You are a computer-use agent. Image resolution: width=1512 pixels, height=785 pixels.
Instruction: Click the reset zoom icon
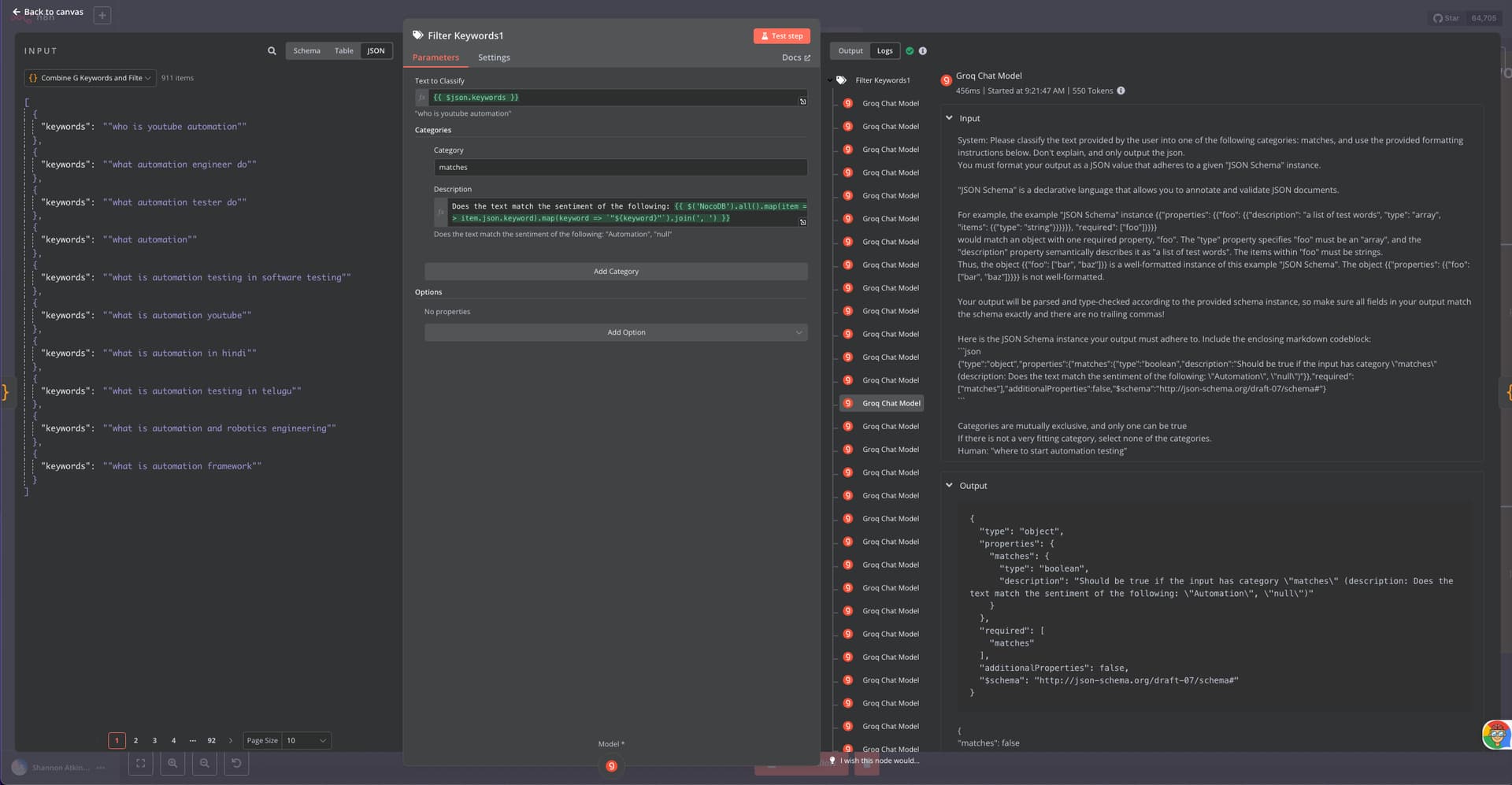coord(236,763)
